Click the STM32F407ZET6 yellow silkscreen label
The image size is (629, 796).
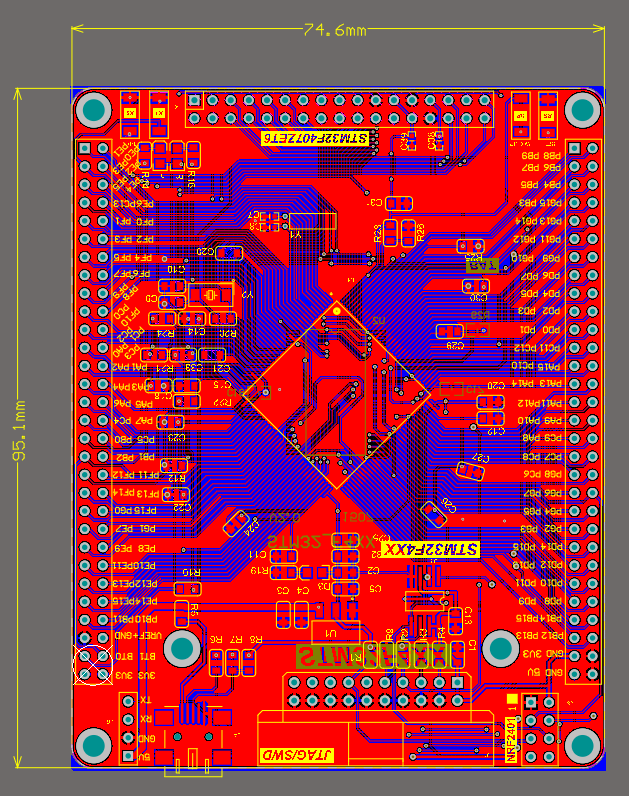(x=315, y=139)
